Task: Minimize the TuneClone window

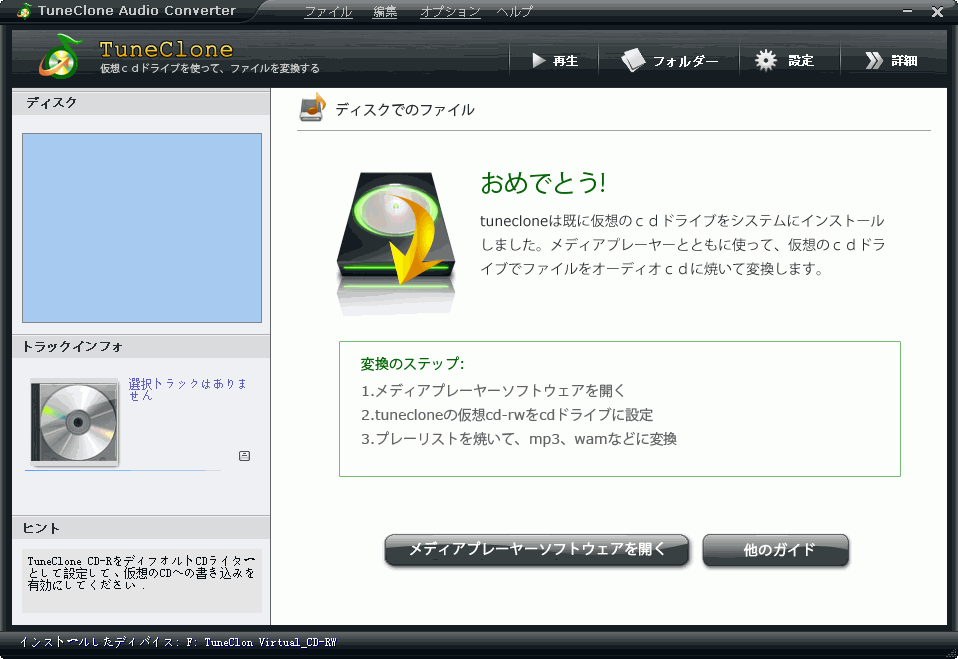Action: (908, 11)
